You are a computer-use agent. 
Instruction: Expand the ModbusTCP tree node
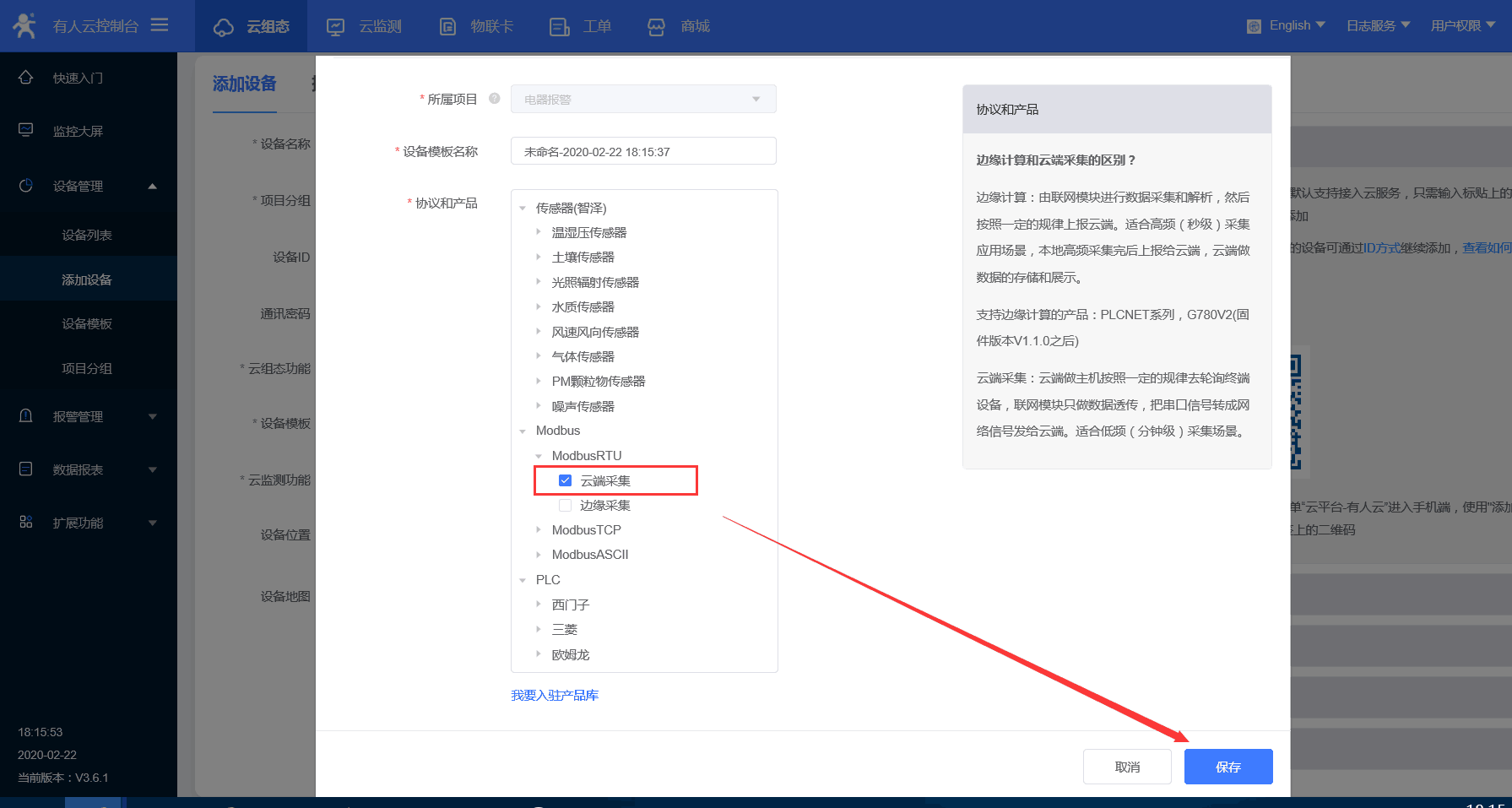click(x=539, y=530)
